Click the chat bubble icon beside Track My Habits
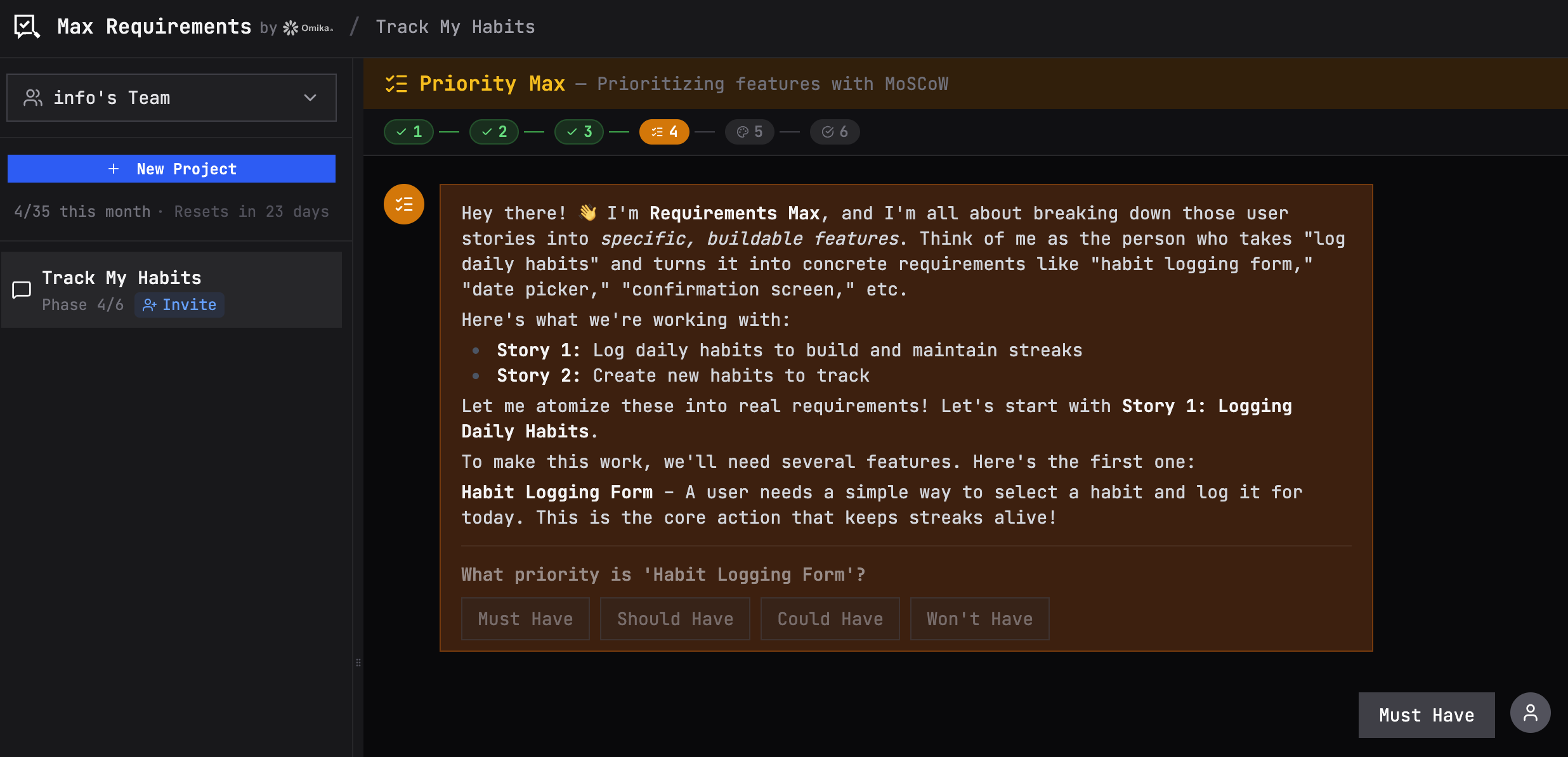 tap(21, 289)
